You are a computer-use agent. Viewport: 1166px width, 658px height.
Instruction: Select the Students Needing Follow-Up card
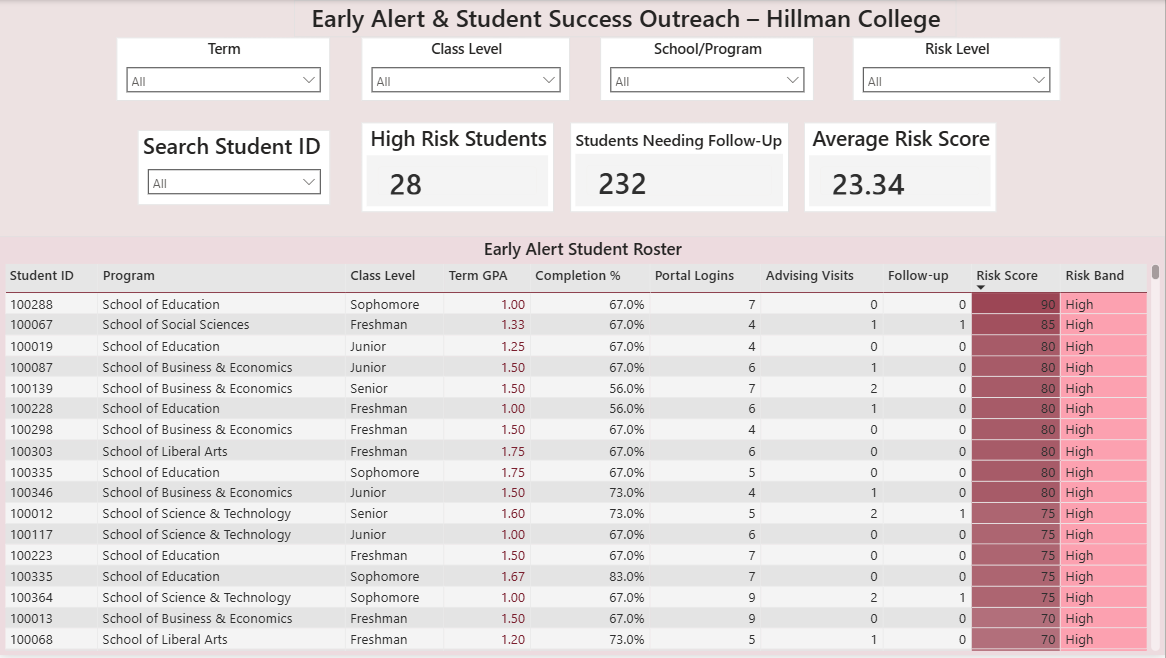[679, 167]
